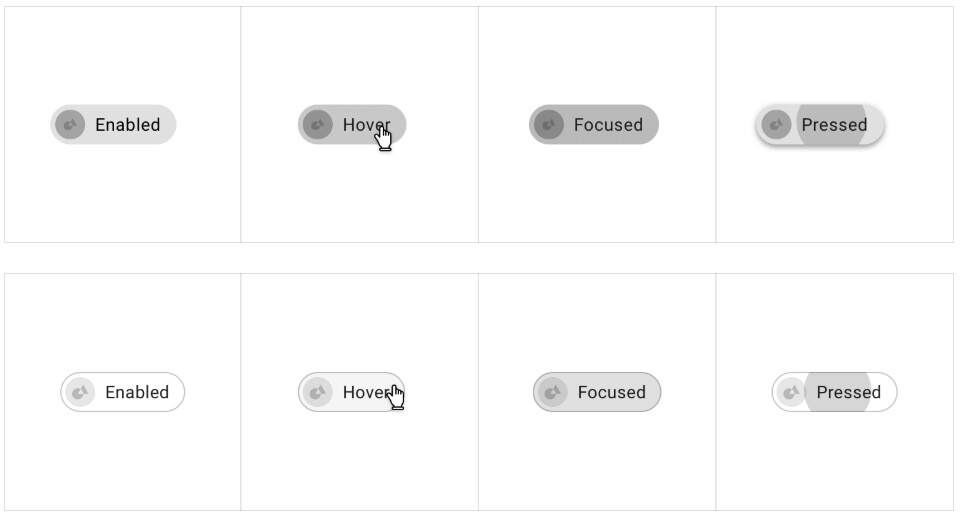Click the avatar icon in the filled Pressed chip
This screenshot has height=515, width=961.
(776, 125)
